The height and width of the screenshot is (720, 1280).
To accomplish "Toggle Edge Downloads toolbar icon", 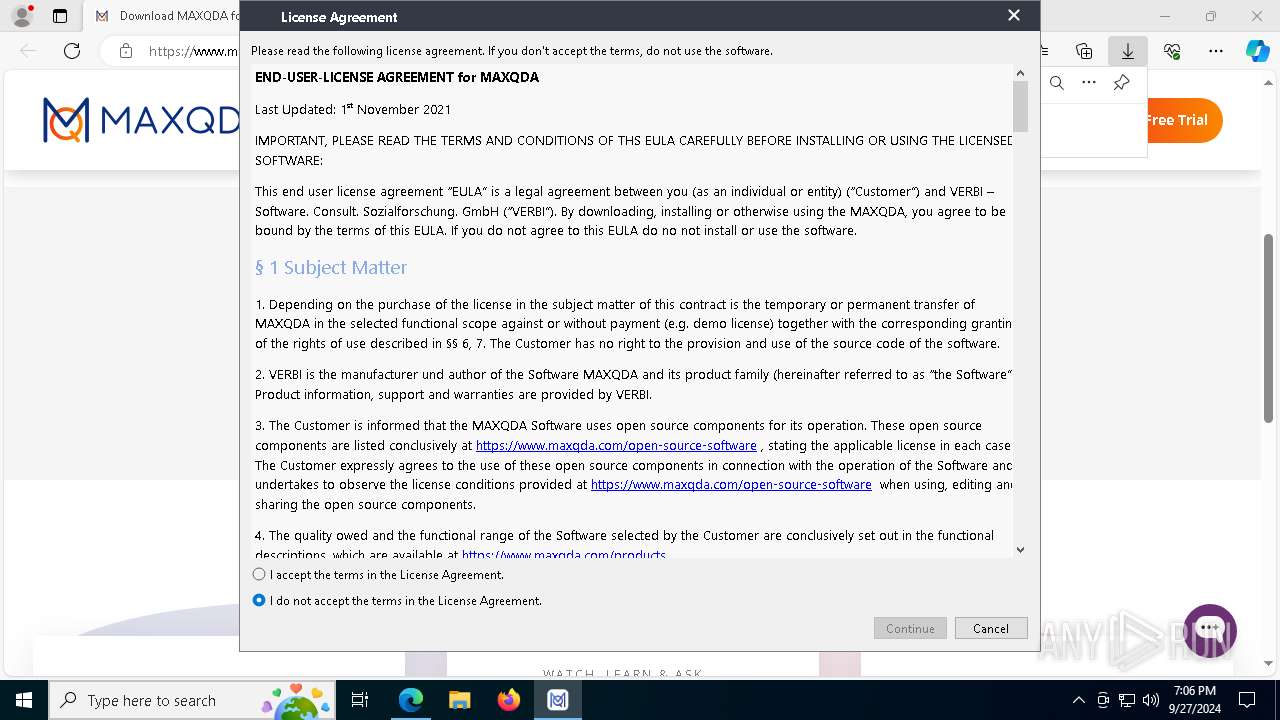I will [x=1128, y=51].
